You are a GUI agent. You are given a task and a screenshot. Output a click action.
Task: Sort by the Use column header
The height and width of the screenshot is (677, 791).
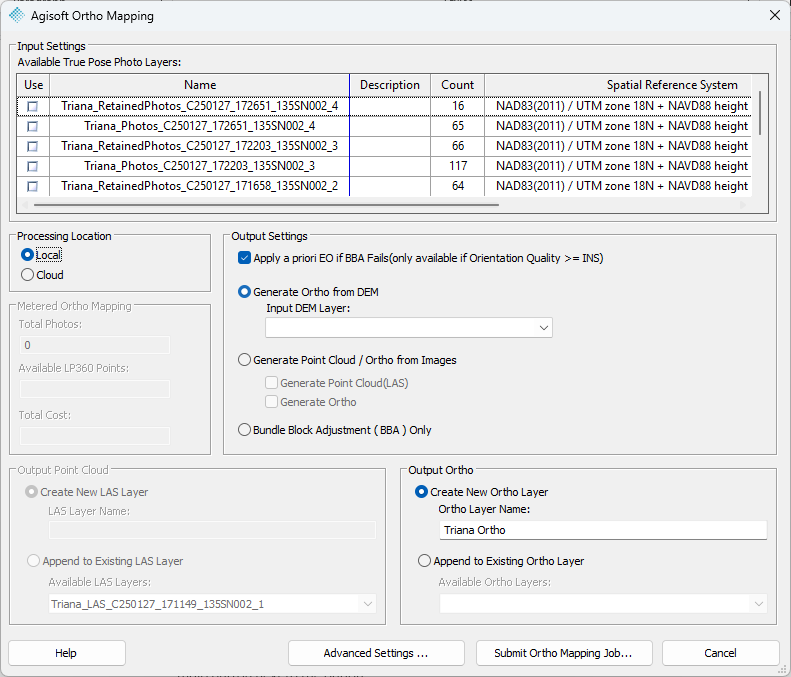click(33, 85)
